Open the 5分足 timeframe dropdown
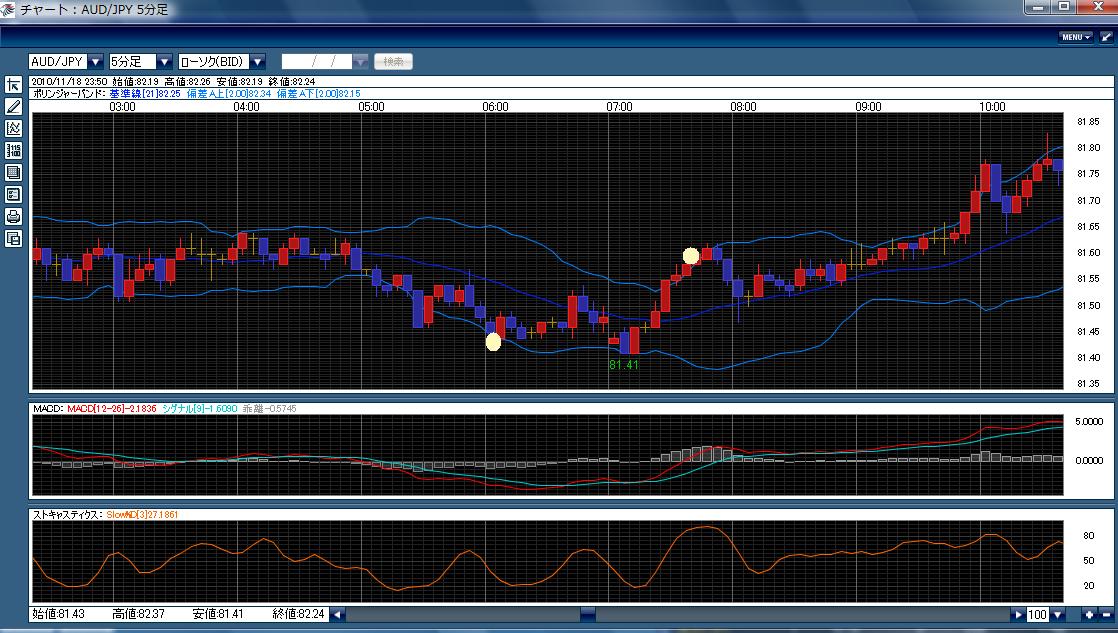This screenshot has height=633, width=1118. click(x=164, y=62)
